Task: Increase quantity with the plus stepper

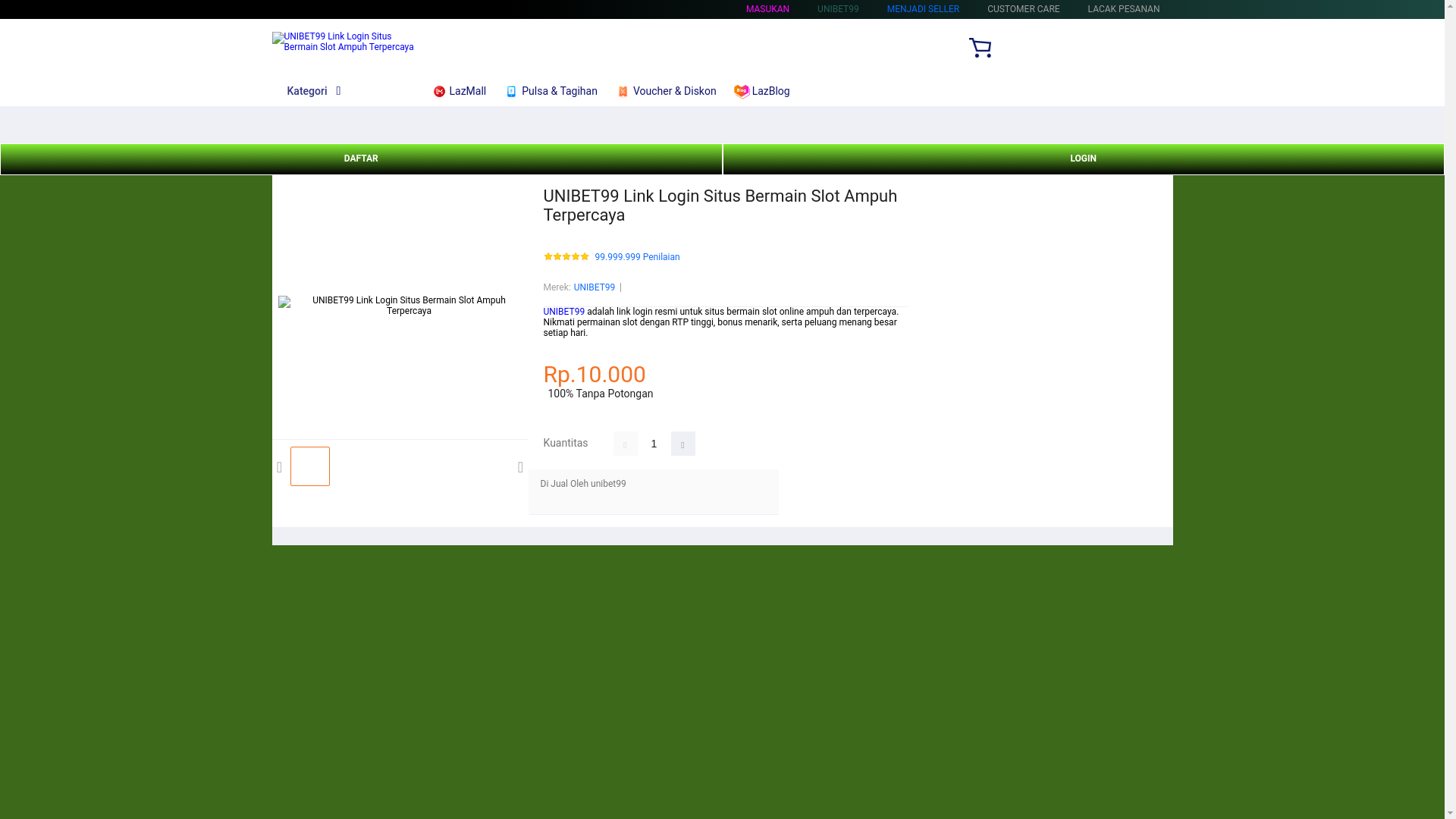Action: (x=682, y=444)
